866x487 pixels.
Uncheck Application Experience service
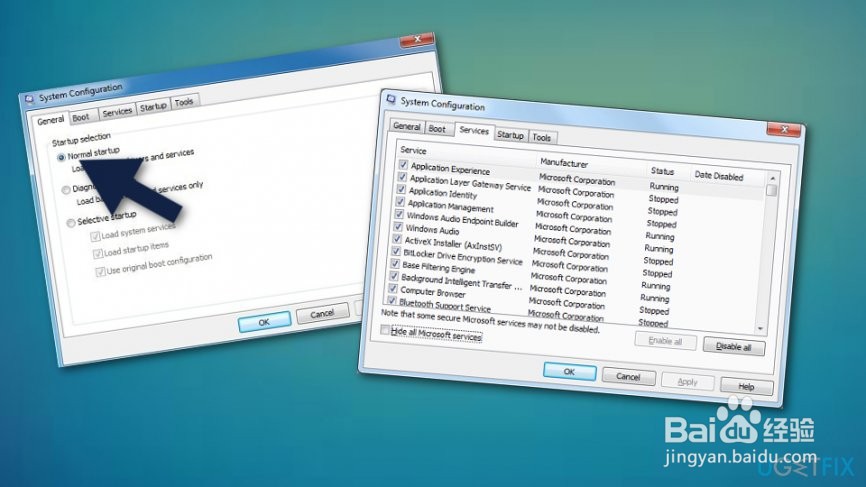point(403,165)
